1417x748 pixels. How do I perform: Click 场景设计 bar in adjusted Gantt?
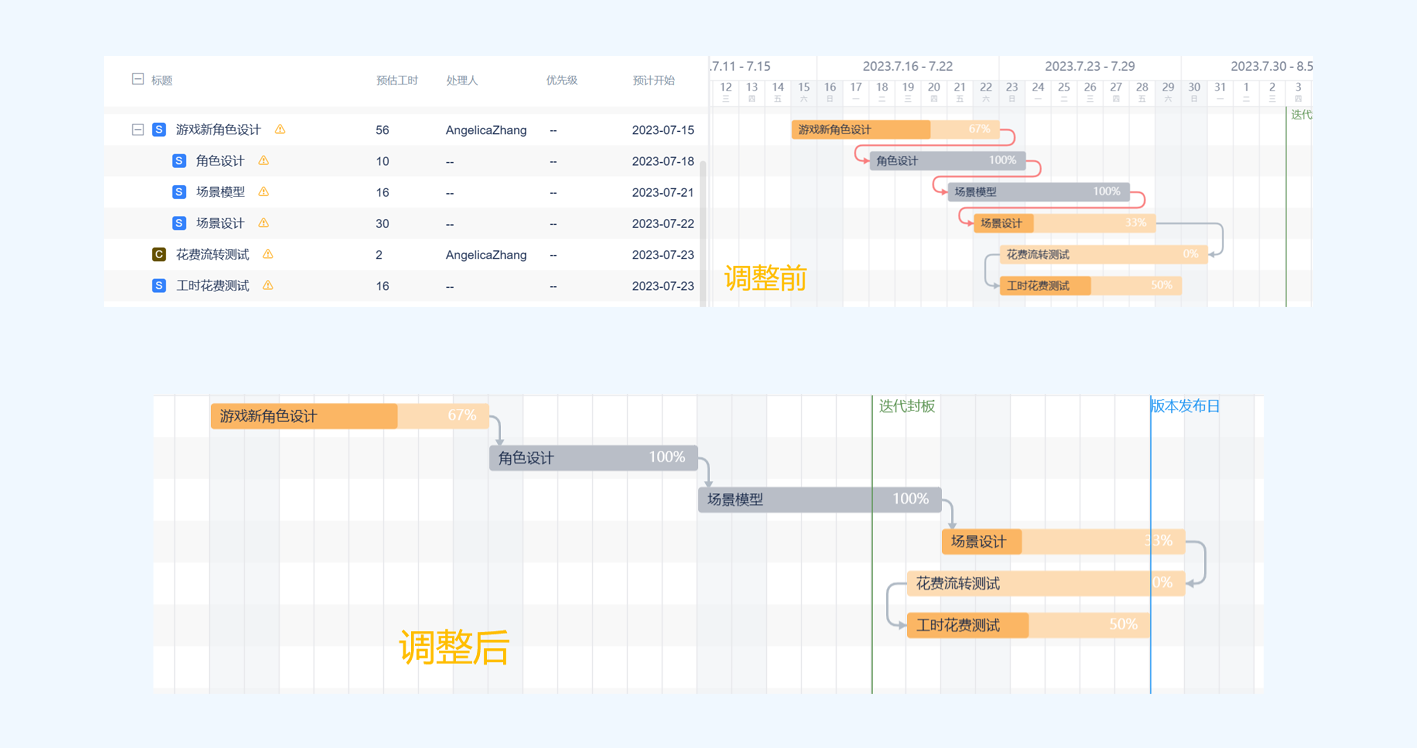click(1063, 541)
